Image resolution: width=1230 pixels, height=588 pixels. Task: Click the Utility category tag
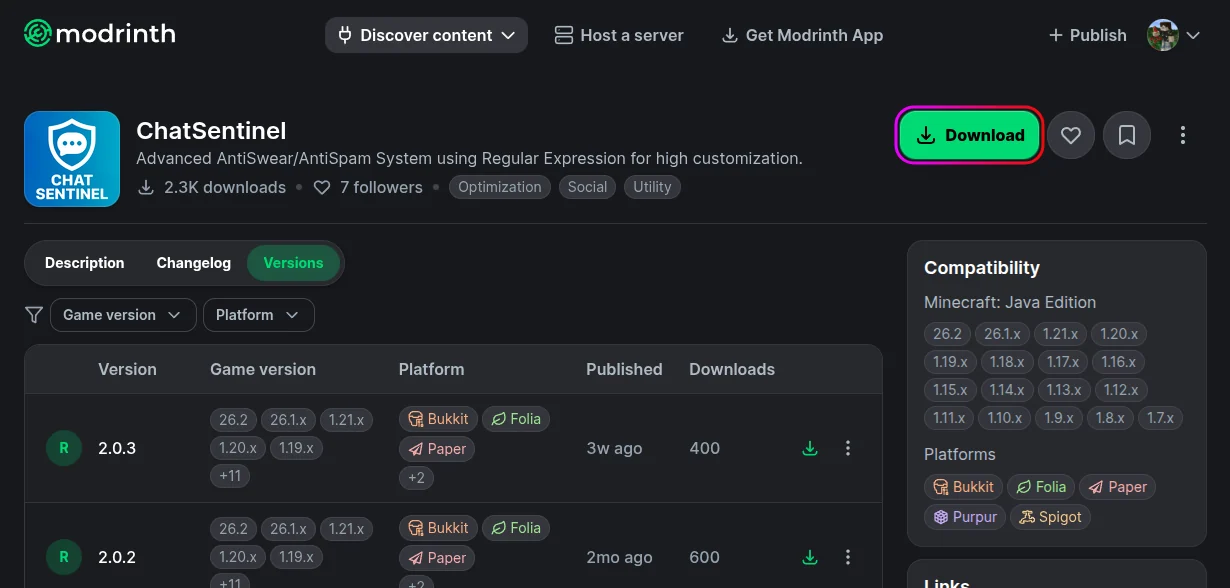(x=652, y=187)
